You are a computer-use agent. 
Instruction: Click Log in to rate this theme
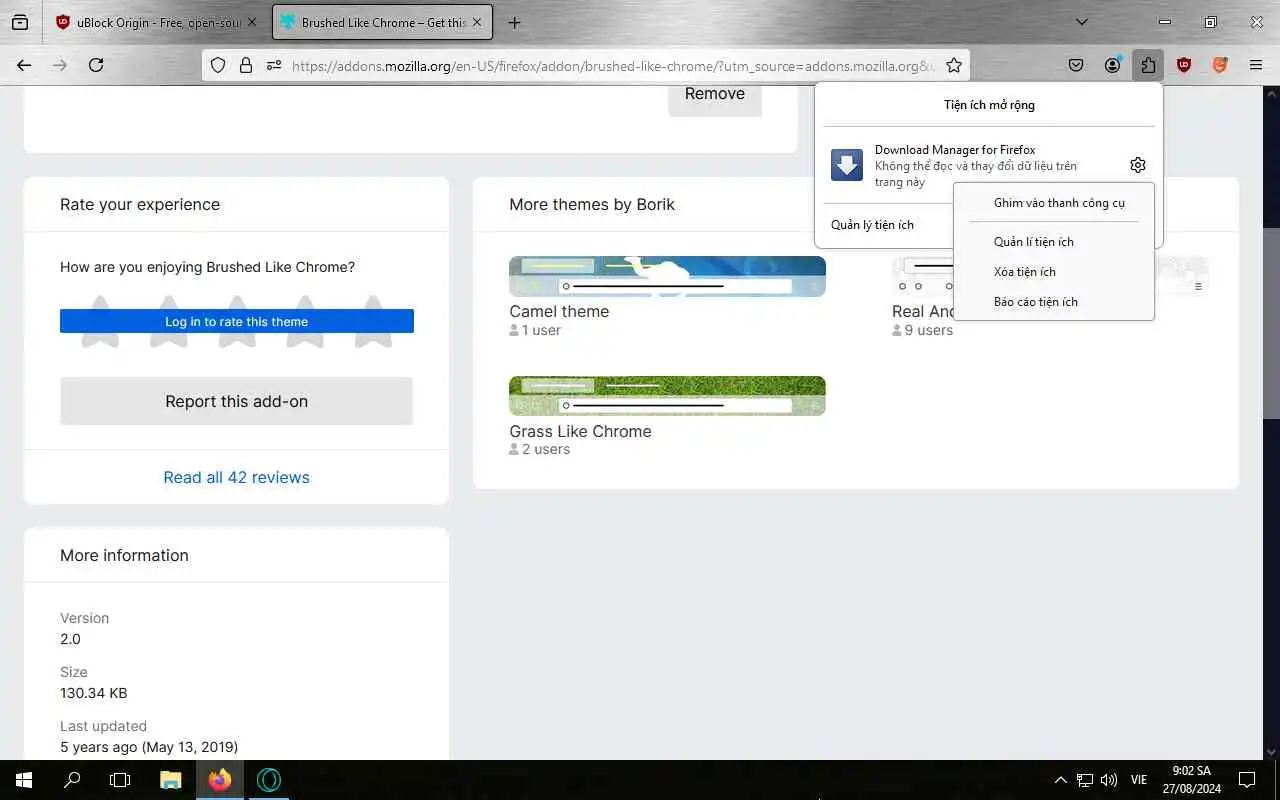click(x=237, y=322)
